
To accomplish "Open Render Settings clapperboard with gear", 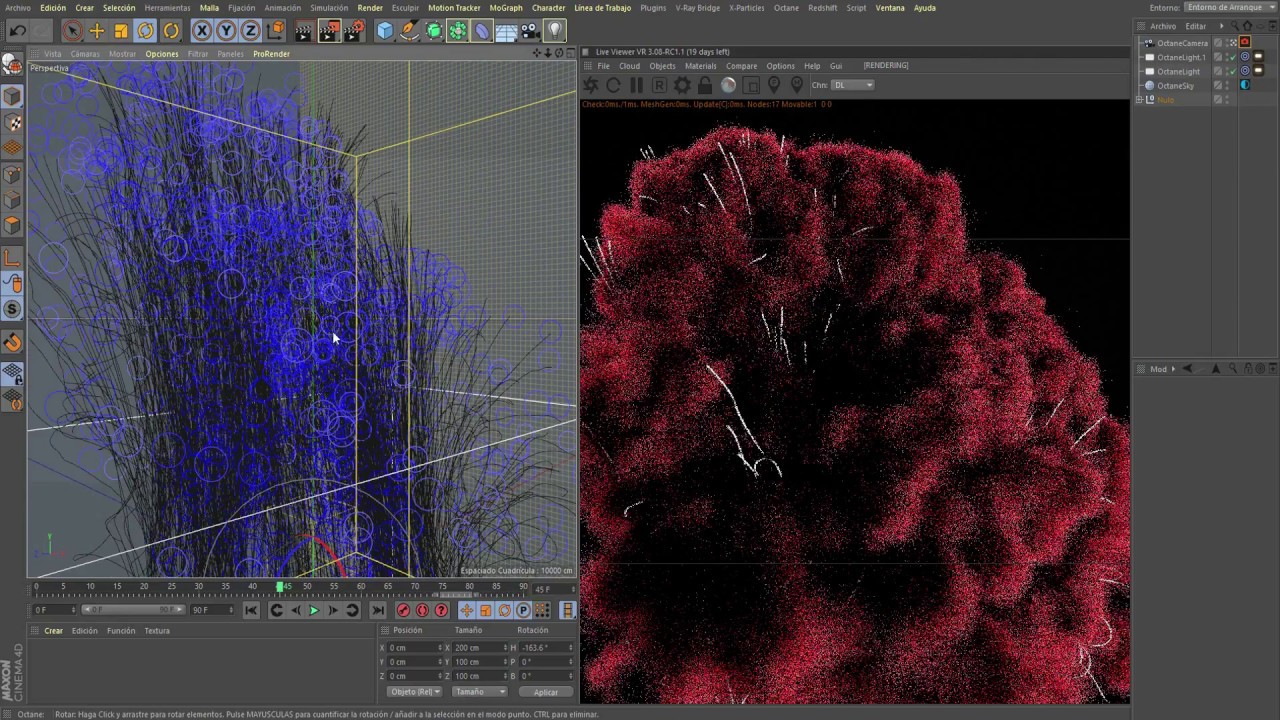I will pyautogui.click(x=353, y=31).
